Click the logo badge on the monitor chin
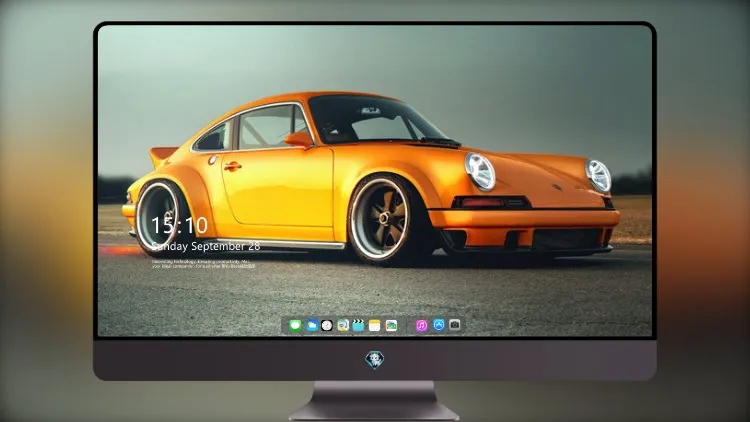This screenshot has width=750, height=422. point(375,359)
